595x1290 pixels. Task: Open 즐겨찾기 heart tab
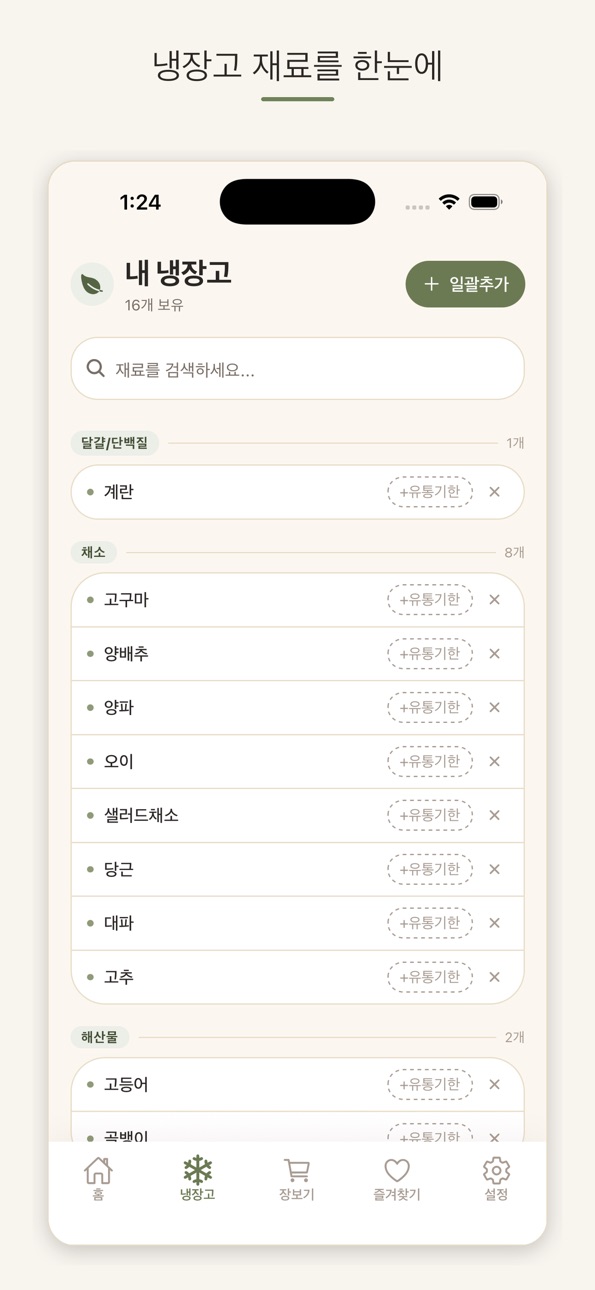coord(397,1179)
